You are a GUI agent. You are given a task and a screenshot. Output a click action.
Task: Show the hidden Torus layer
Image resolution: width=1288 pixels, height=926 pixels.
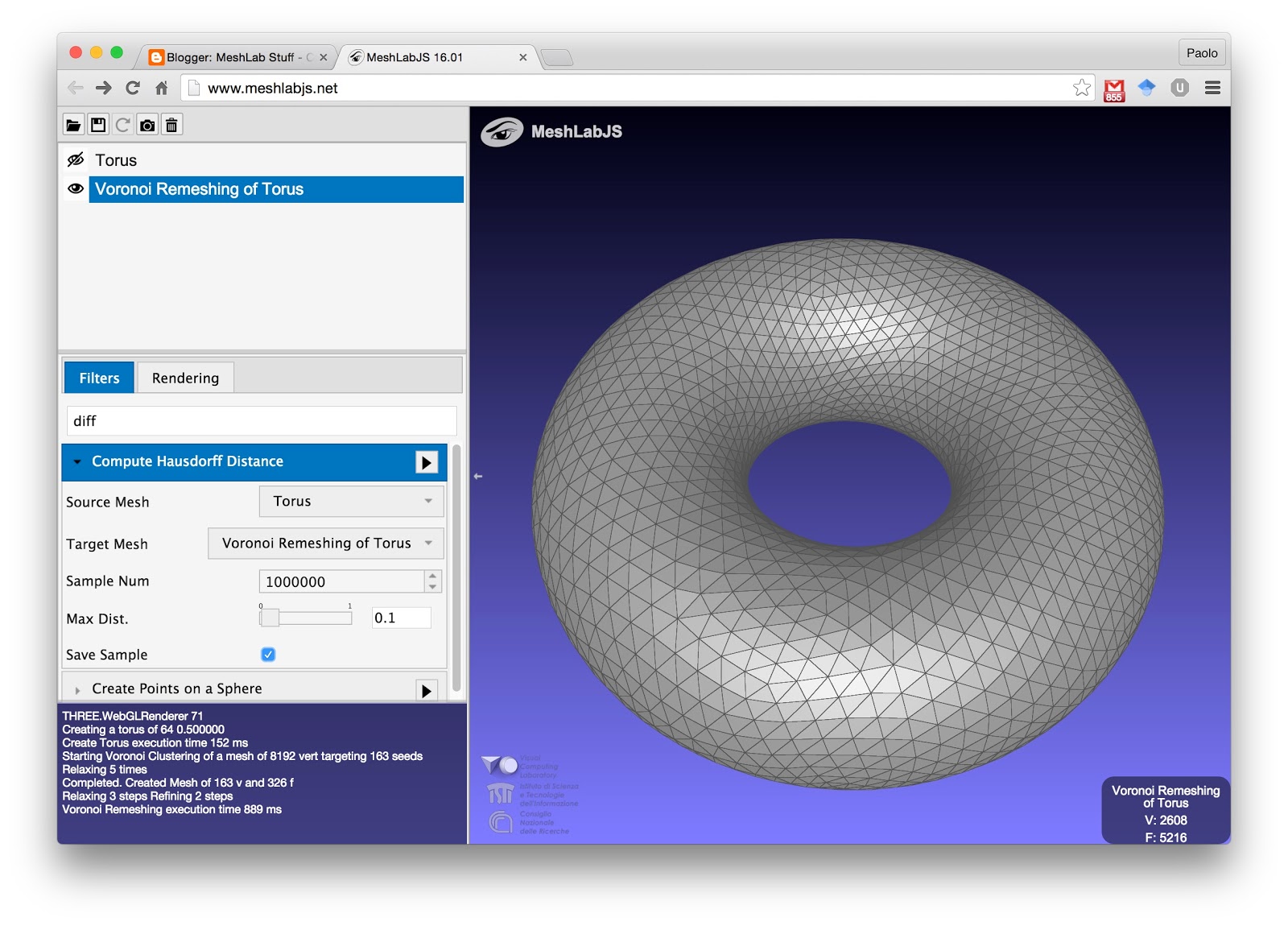tap(75, 160)
